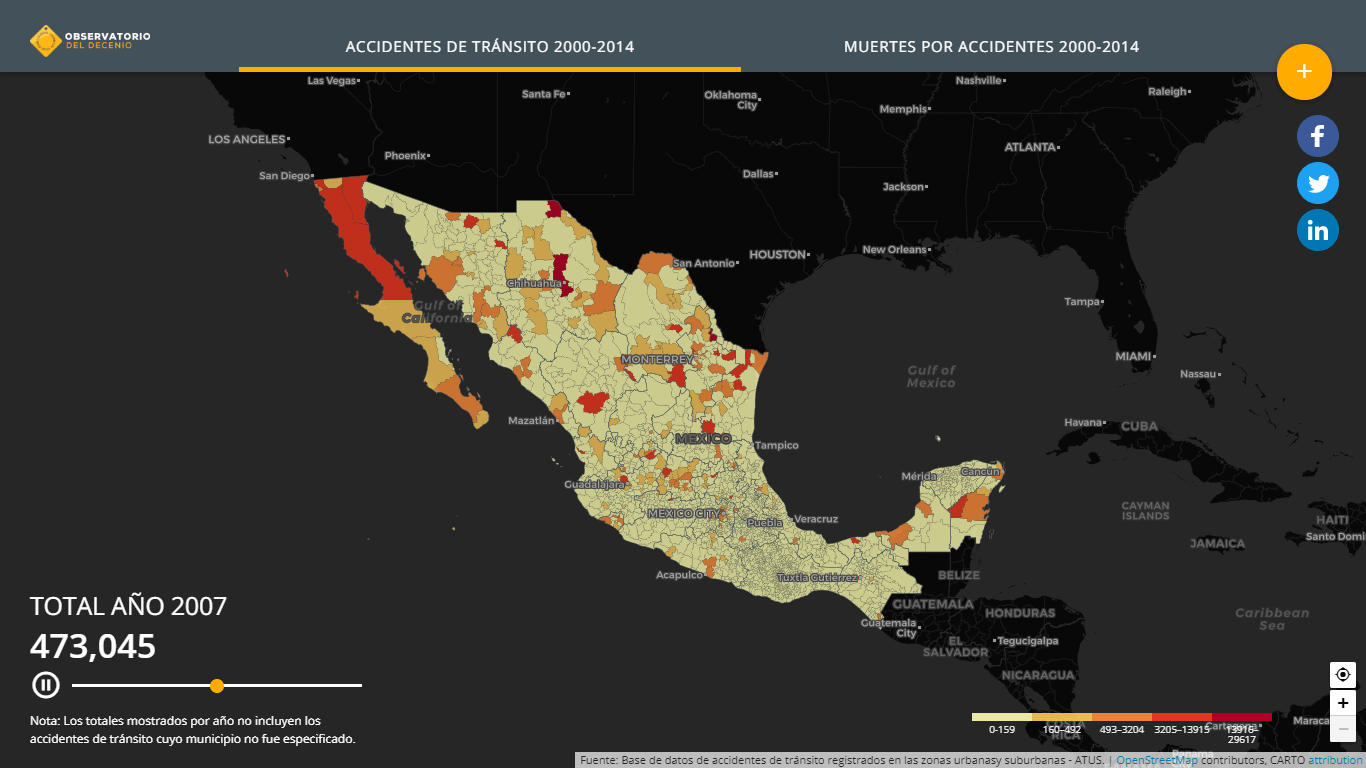Click the 3205-13915 red legend swatch

point(1181,717)
